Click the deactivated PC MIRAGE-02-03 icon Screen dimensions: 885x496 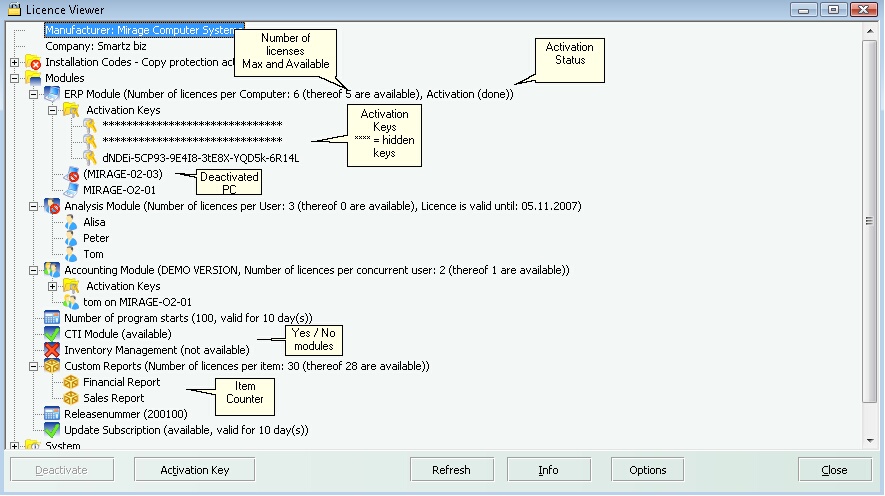coord(71,174)
